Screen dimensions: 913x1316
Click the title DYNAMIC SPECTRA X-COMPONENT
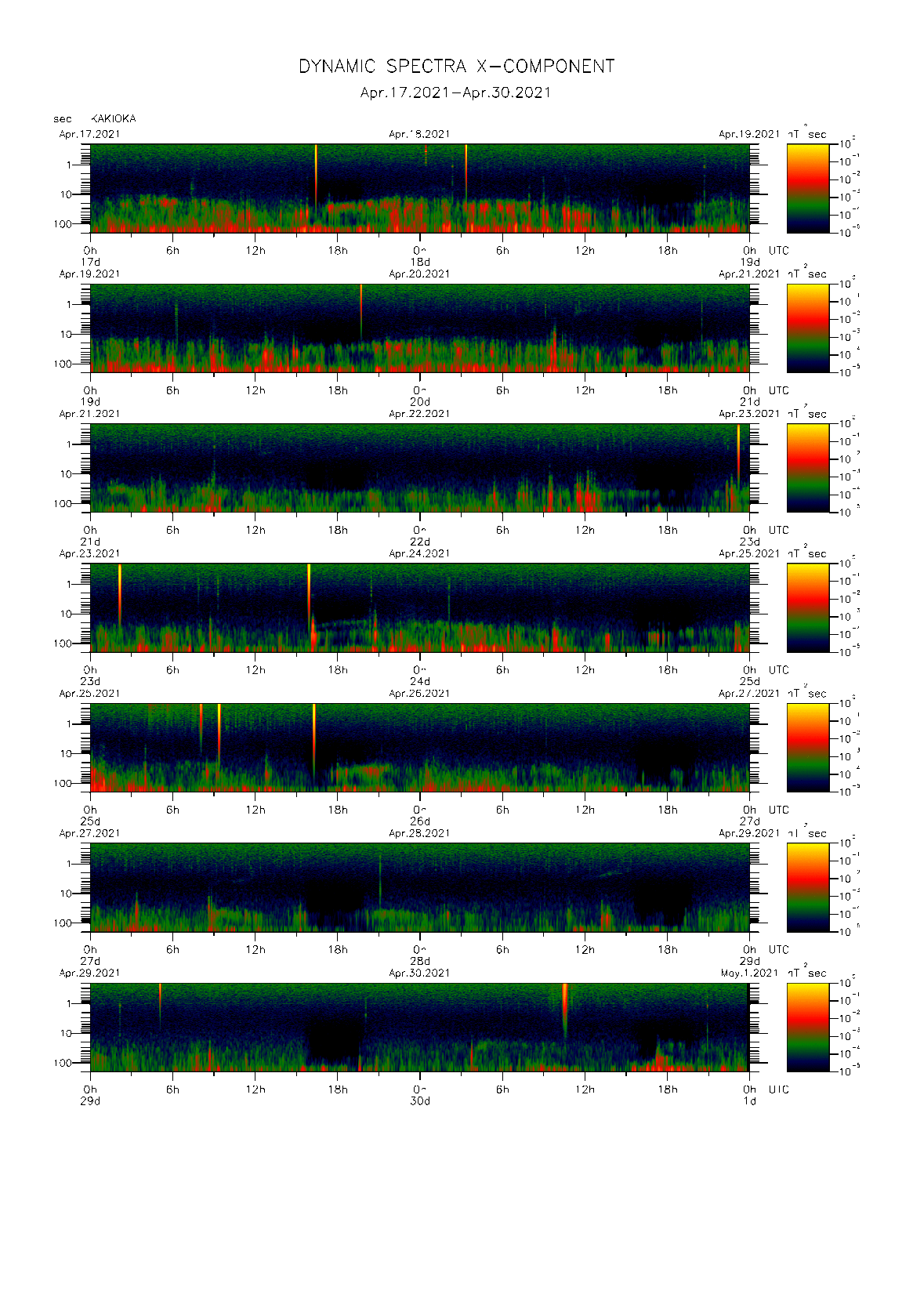click(x=456, y=67)
